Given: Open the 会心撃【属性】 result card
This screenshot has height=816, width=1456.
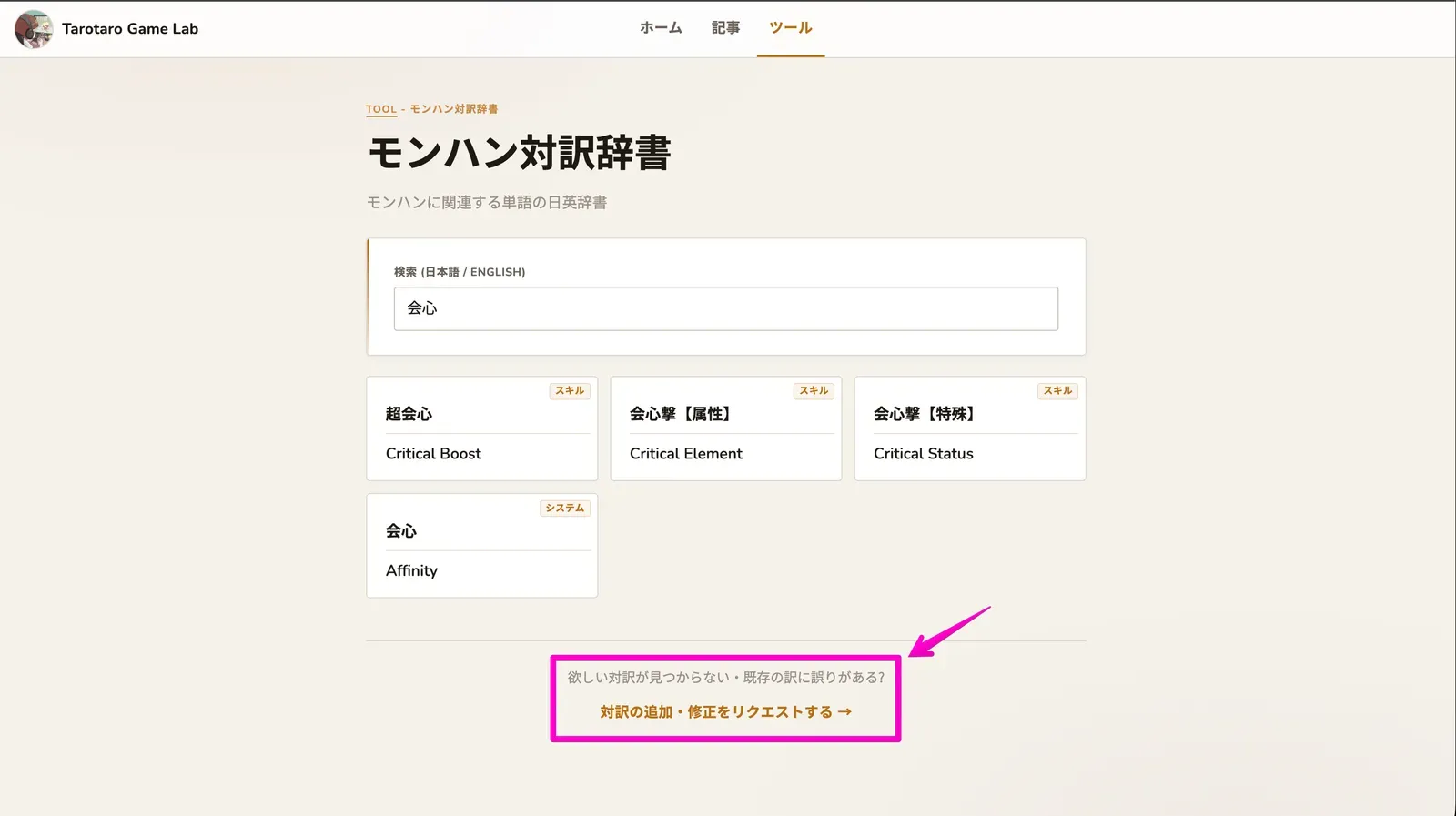Looking at the screenshot, I should pos(725,428).
